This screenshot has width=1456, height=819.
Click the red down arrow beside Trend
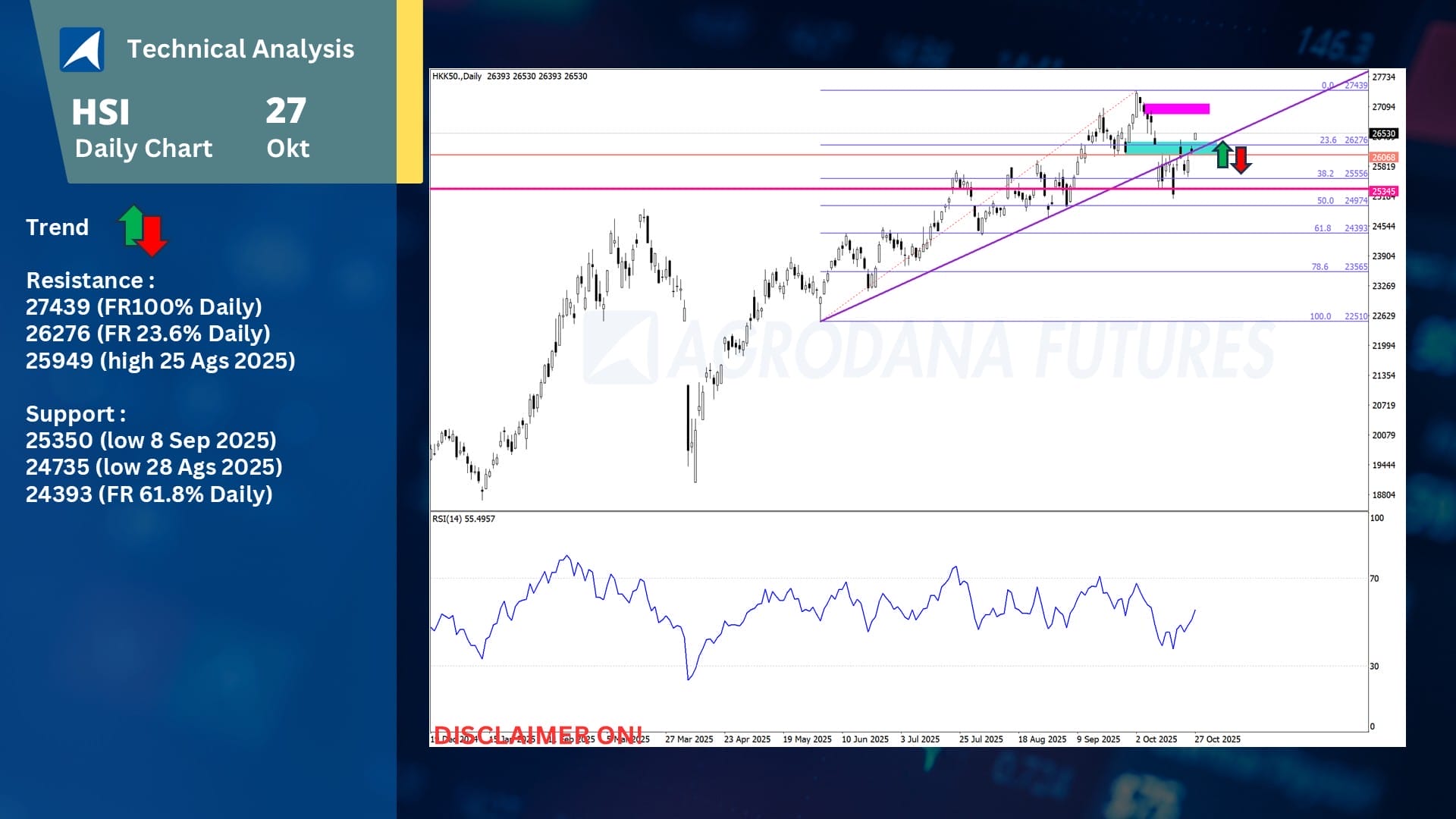(x=152, y=236)
